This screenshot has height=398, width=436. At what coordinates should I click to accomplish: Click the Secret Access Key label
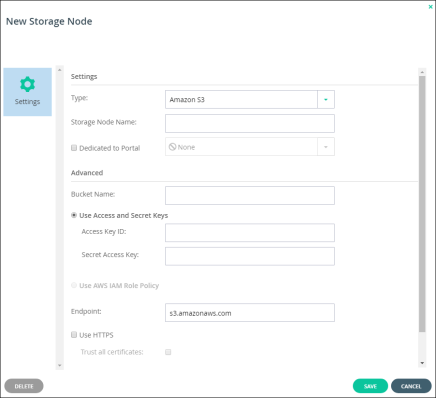[x=110, y=255]
